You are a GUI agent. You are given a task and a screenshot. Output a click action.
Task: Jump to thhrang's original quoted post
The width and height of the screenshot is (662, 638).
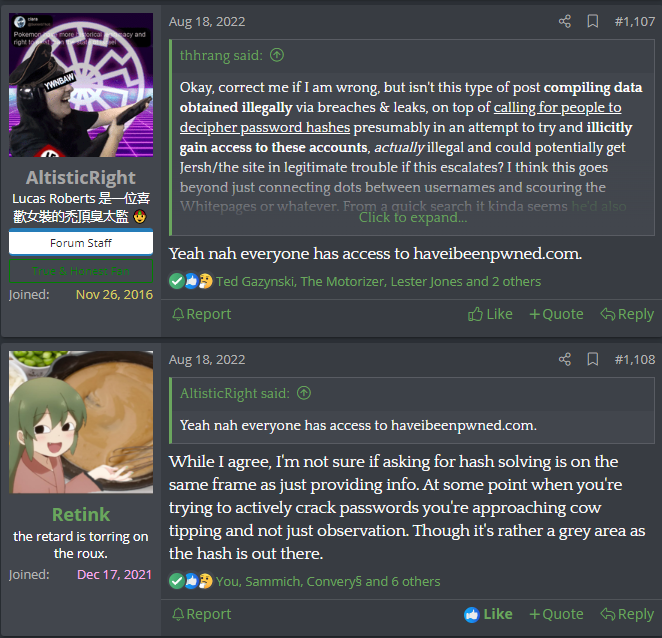(277, 55)
